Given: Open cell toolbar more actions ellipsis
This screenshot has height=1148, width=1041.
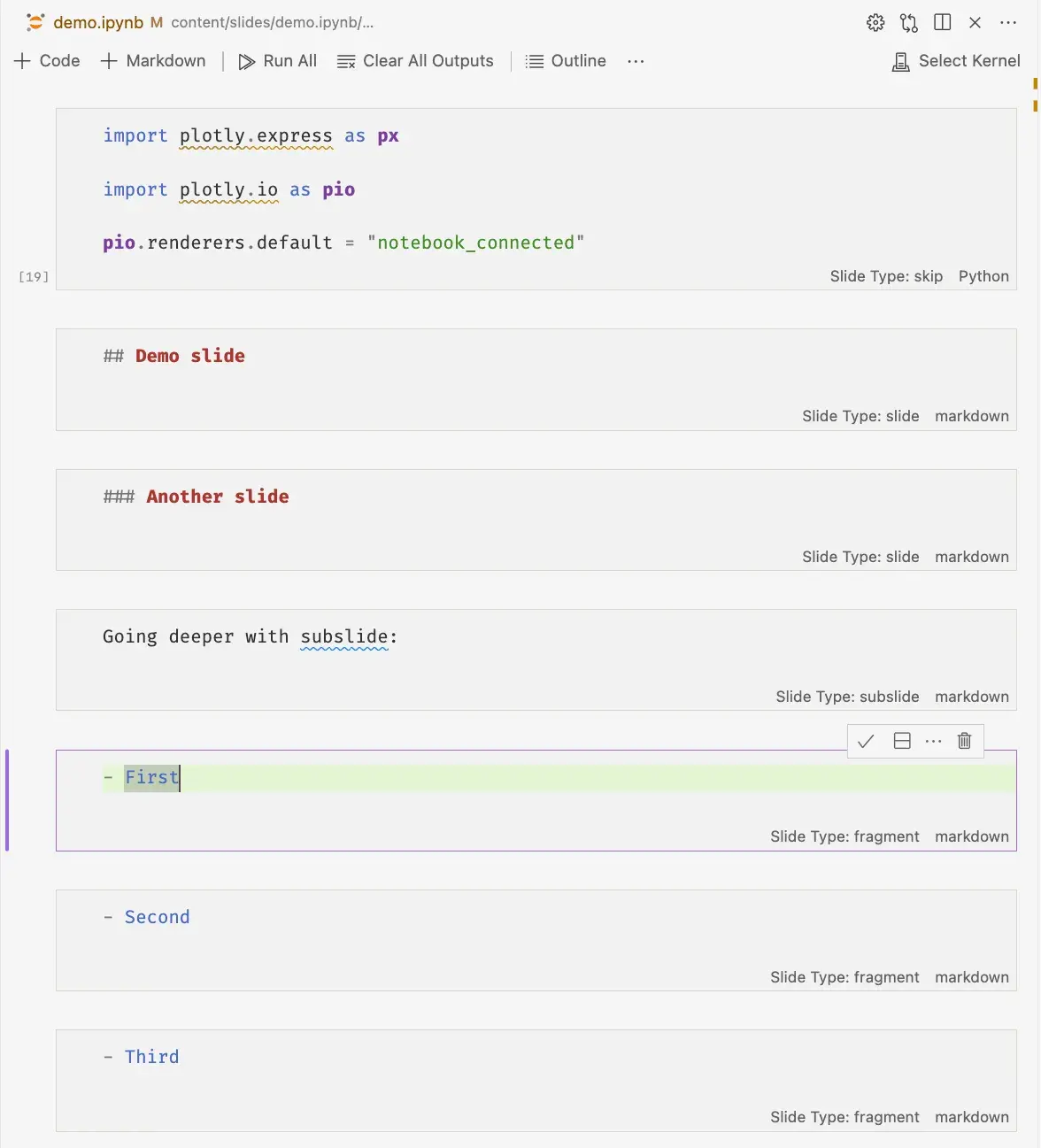Looking at the screenshot, I should coord(933,741).
